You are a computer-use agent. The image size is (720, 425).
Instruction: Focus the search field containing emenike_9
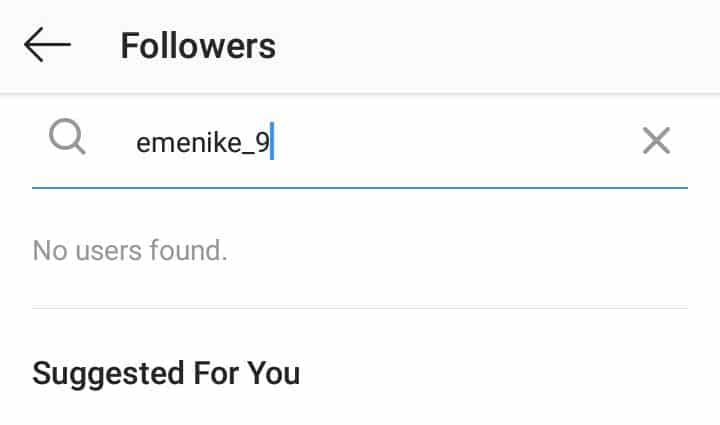[x=360, y=142]
